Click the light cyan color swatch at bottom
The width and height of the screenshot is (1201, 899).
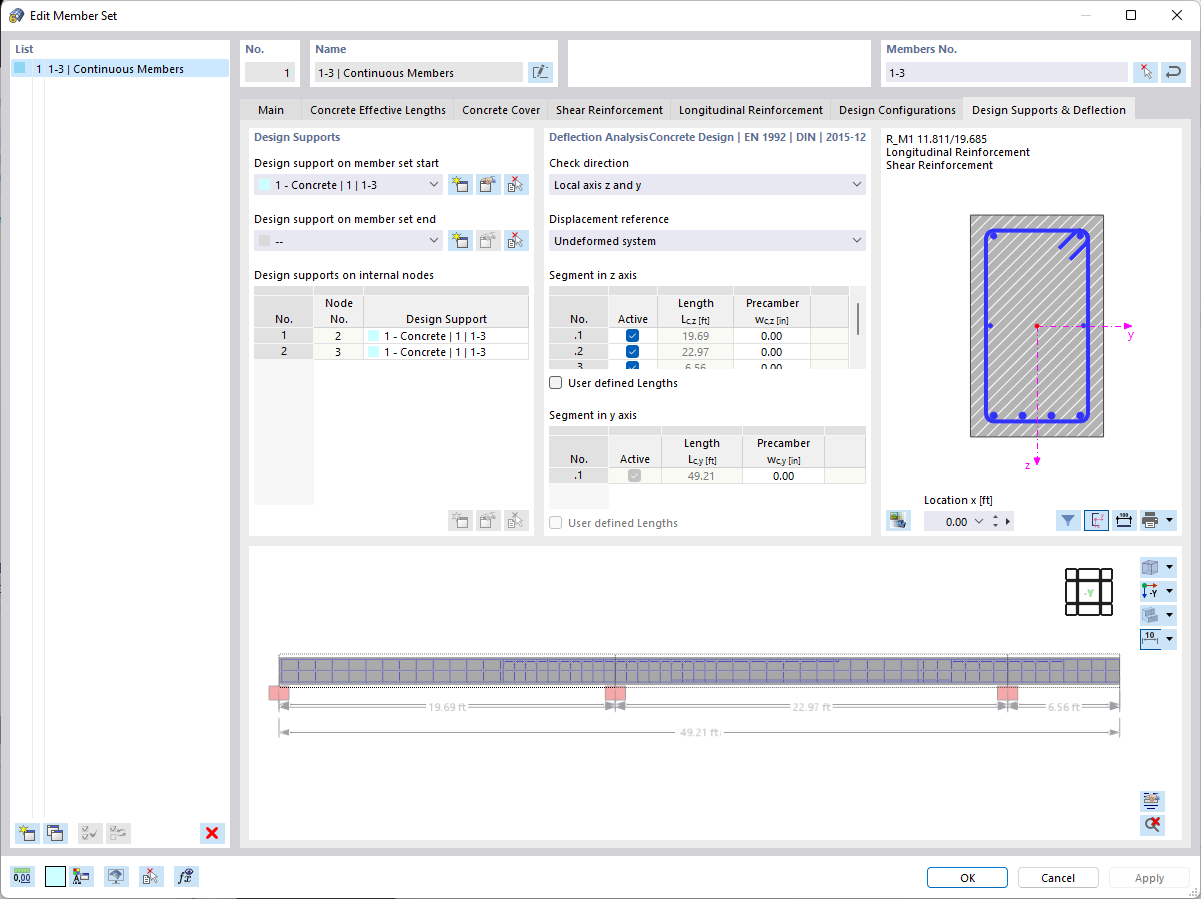pos(55,877)
